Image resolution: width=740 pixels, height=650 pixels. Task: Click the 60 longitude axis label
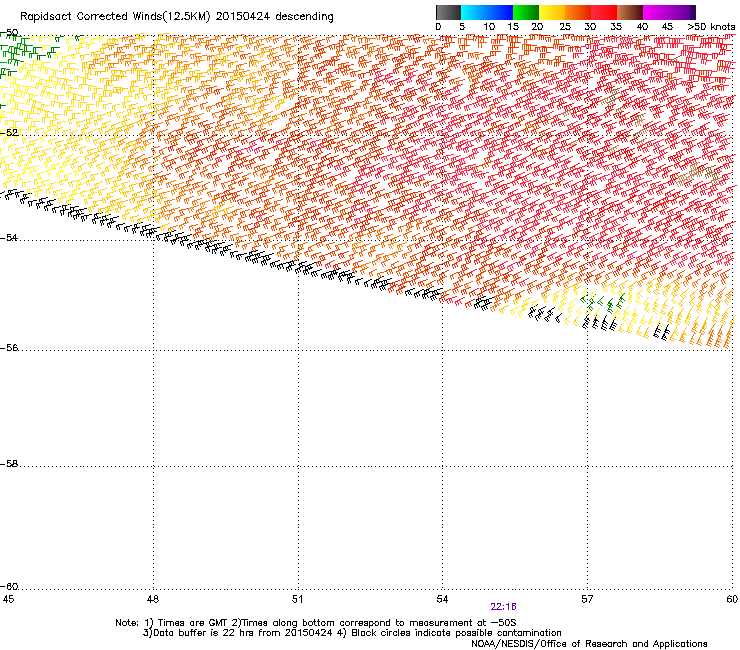(732, 599)
